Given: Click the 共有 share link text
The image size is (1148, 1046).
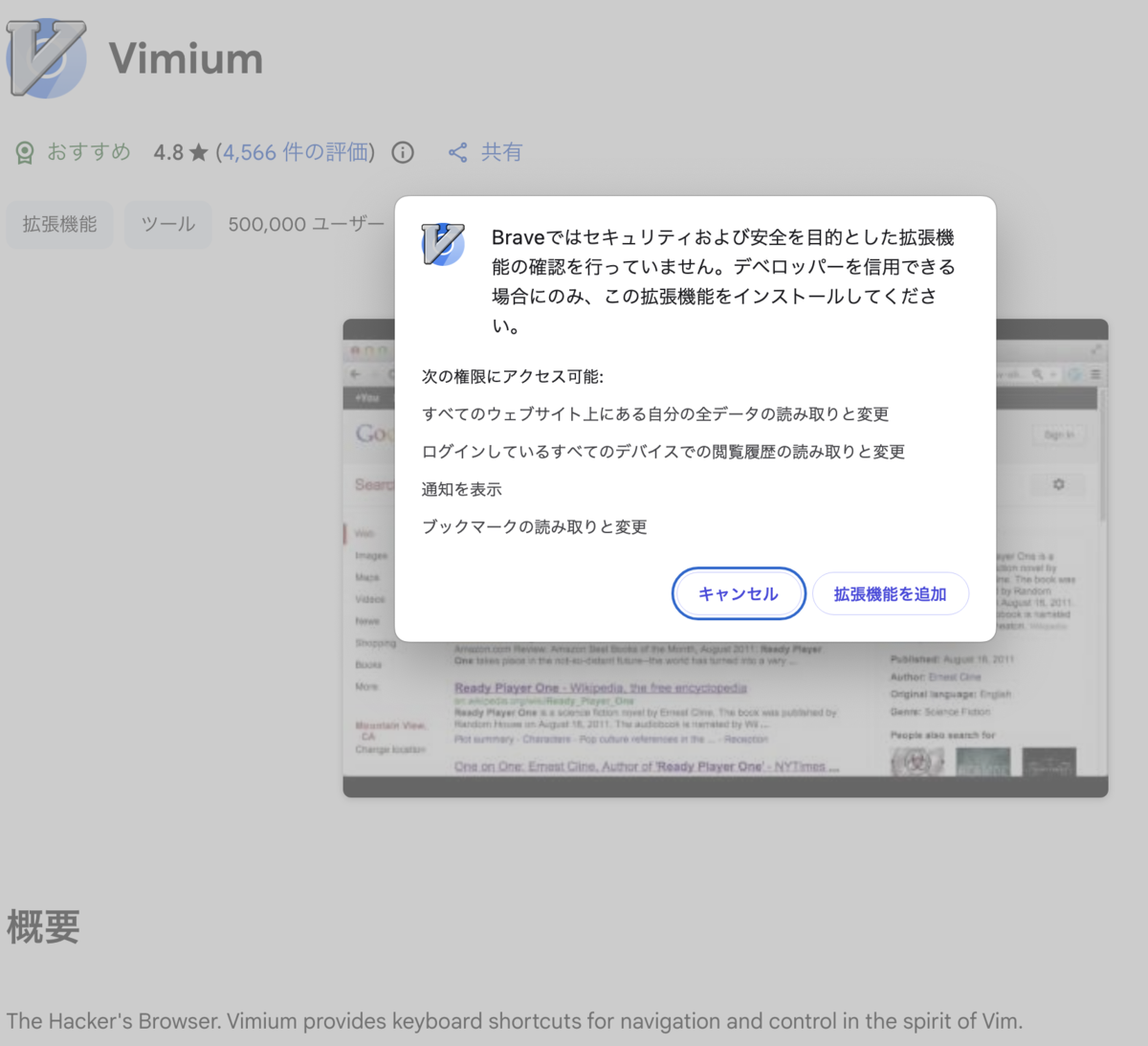Looking at the screenshot, I should point(501,152).
